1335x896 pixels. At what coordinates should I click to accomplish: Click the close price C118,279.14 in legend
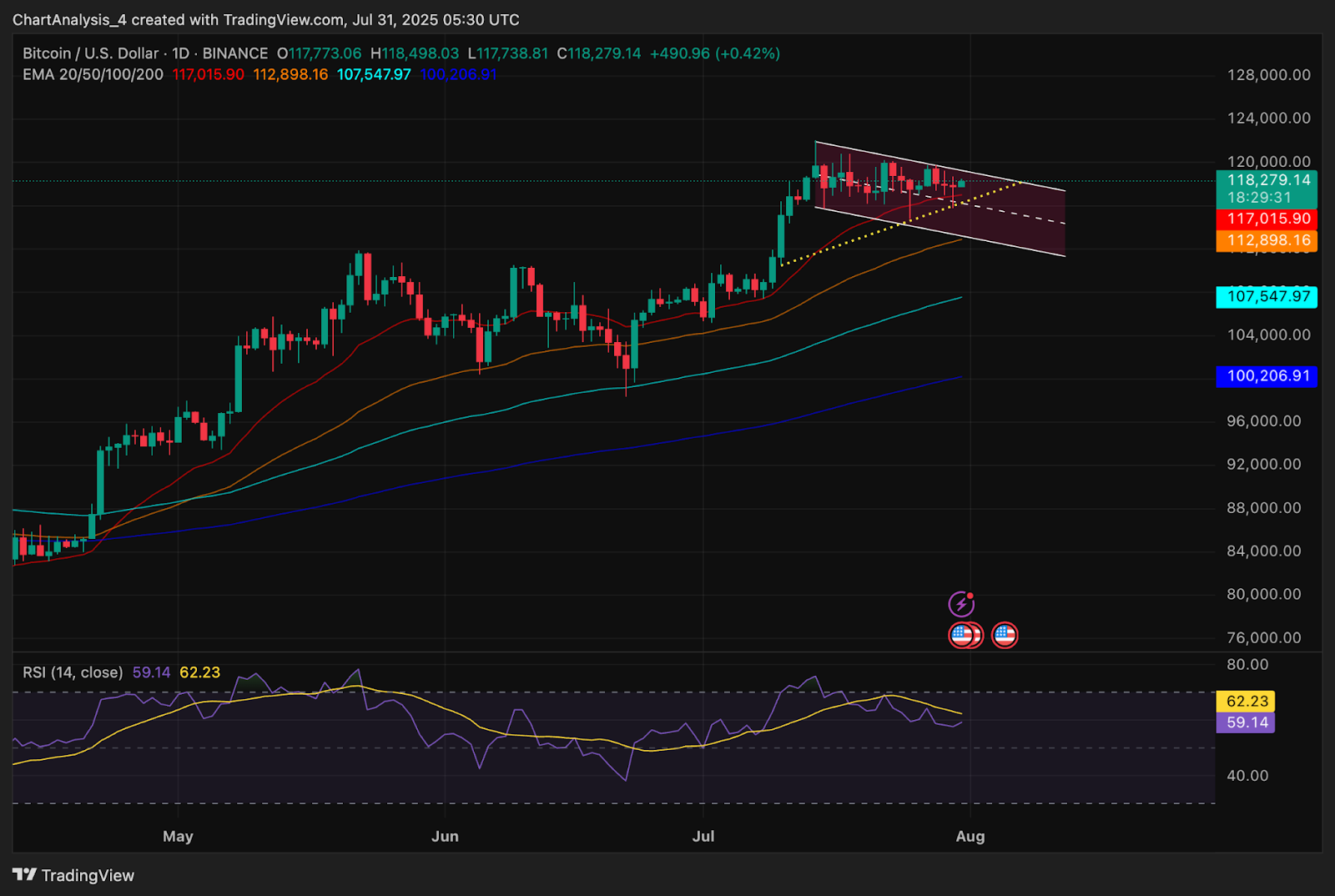(599, 53)
